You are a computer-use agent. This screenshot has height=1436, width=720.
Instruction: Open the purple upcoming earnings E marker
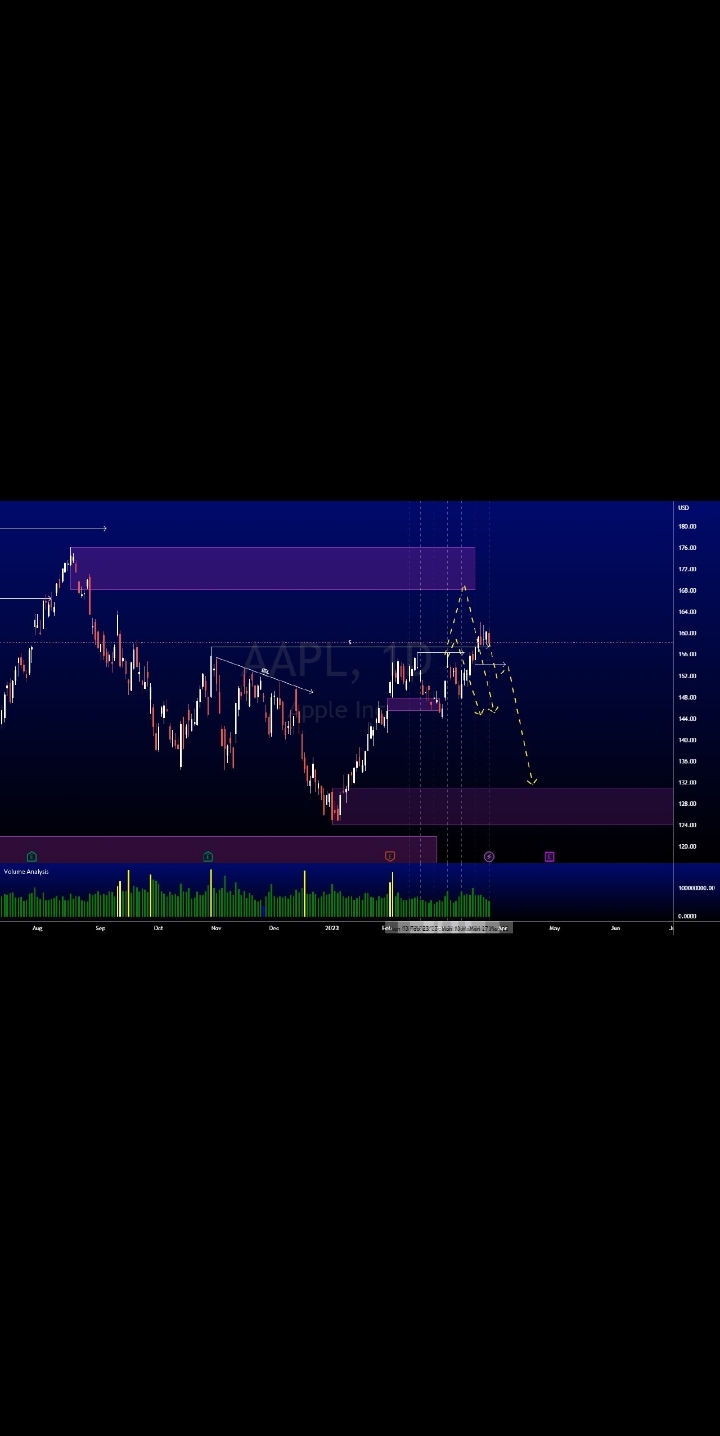[549, 856]
